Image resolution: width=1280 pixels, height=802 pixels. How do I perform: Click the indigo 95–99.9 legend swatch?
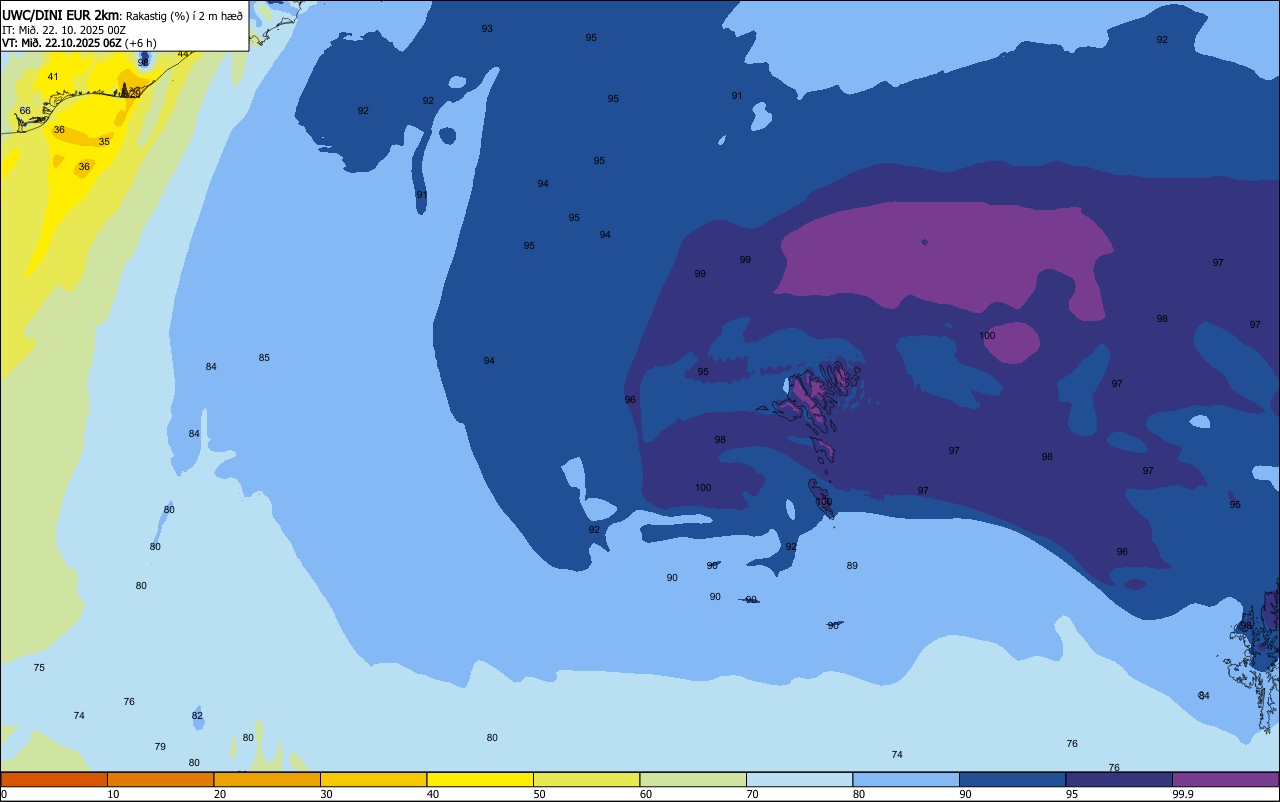pos(1119,780)
